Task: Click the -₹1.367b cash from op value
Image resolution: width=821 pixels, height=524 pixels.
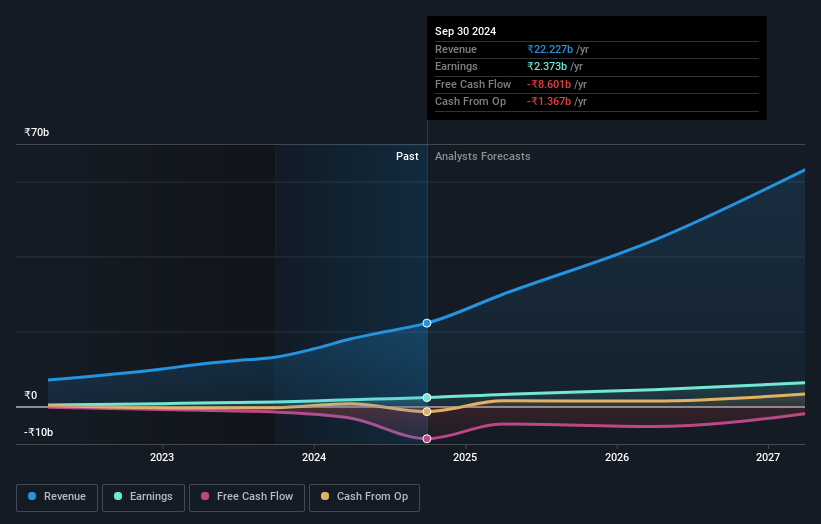Action: click(549, 102)
